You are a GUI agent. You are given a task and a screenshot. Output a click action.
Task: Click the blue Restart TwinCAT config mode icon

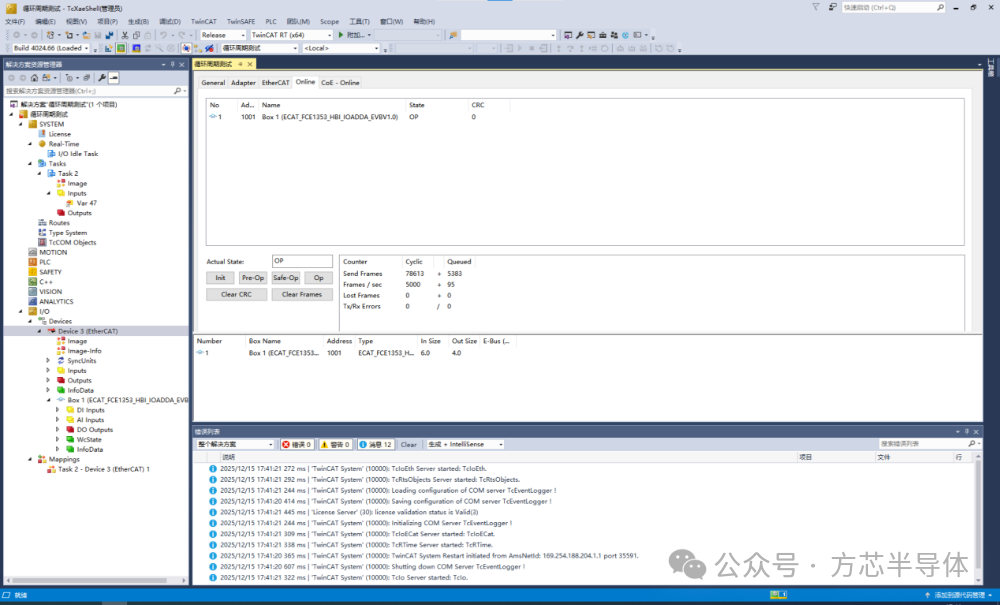136,48
